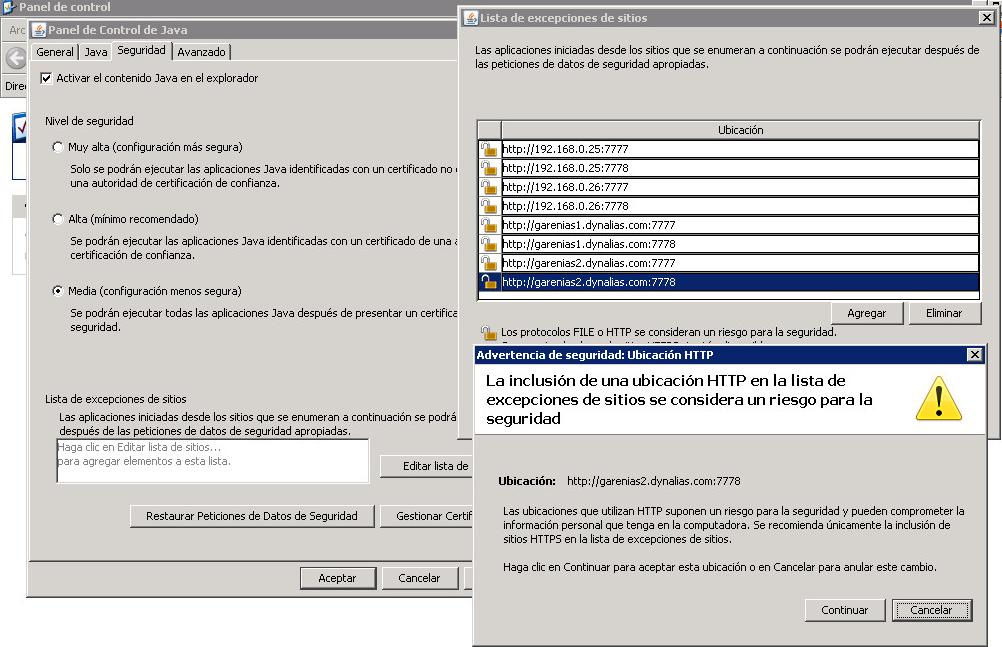Viewport: 1002px width, 647px height.
Task: Click Cancelar in the Java Control Panel
Action: pos(419,578)
